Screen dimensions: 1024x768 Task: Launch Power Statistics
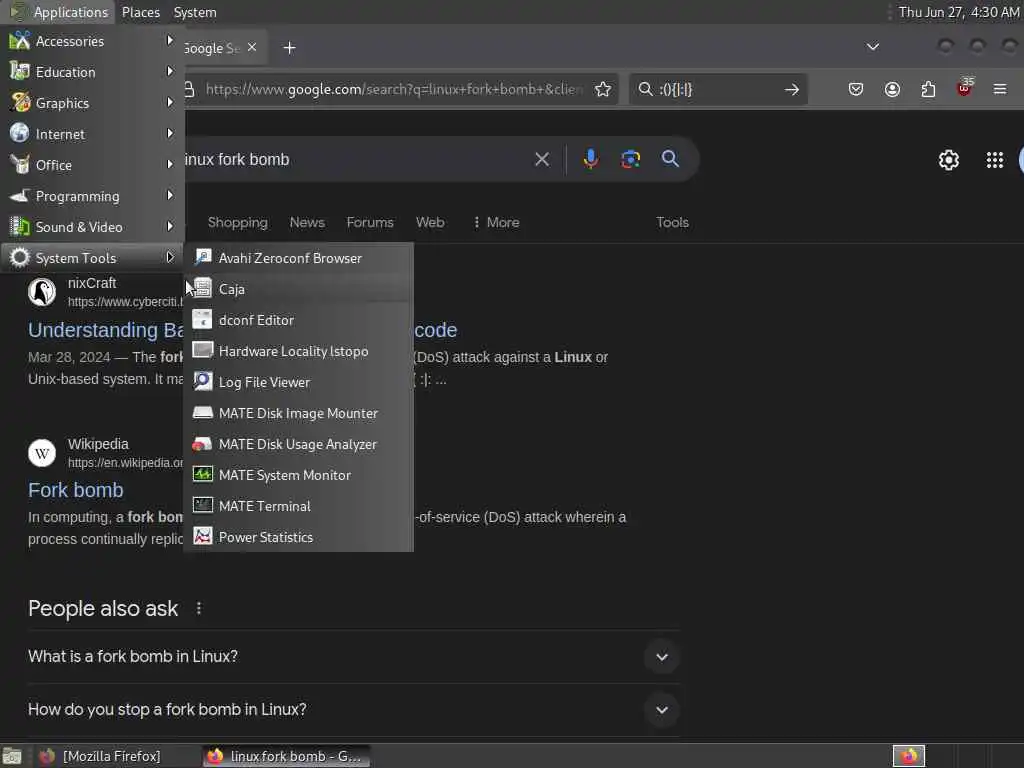point(298,537)
